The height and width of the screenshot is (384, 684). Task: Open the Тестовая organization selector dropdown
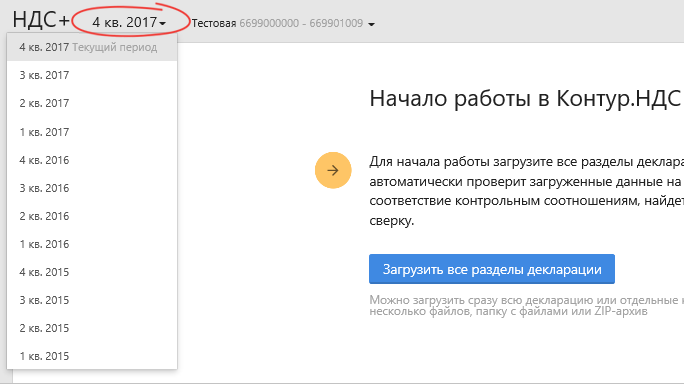click(283, 23)
